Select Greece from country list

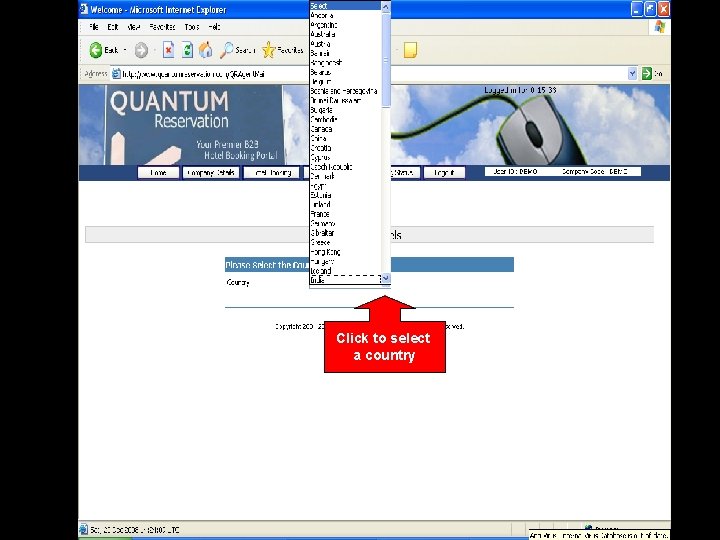coord(346,242)
